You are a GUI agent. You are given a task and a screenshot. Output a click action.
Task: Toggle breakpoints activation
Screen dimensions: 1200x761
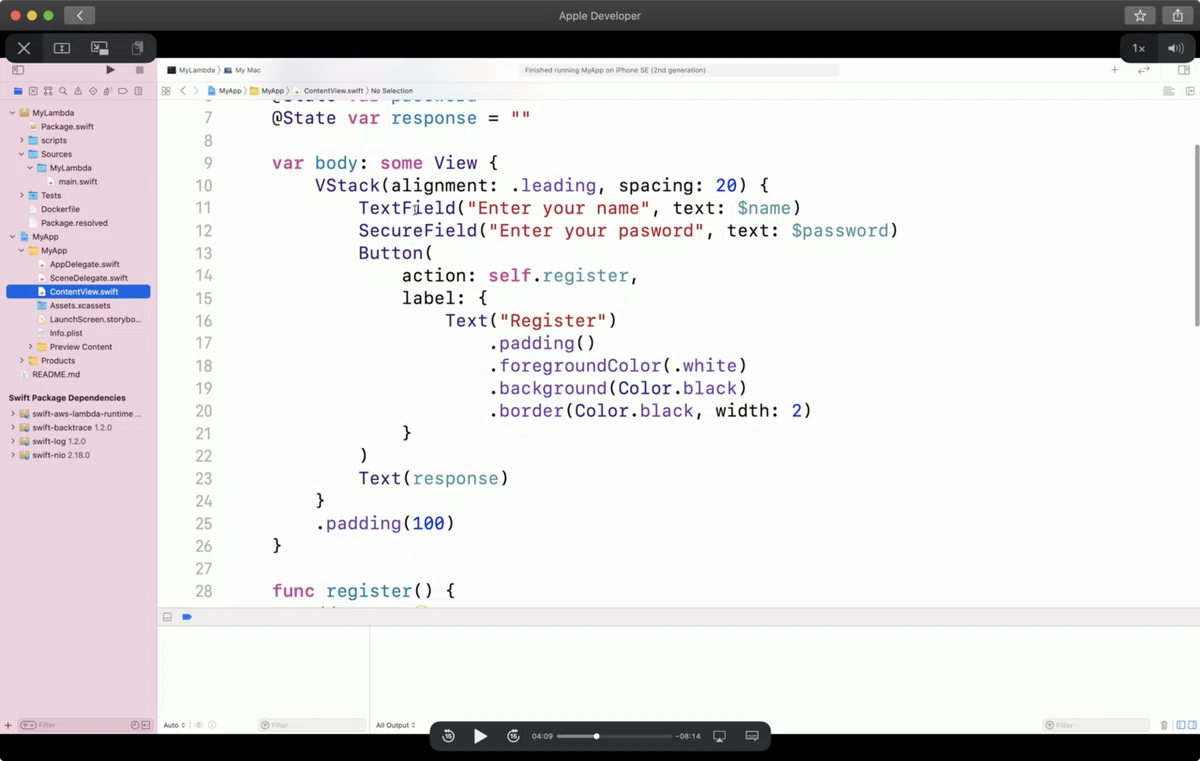click(187, 617)
